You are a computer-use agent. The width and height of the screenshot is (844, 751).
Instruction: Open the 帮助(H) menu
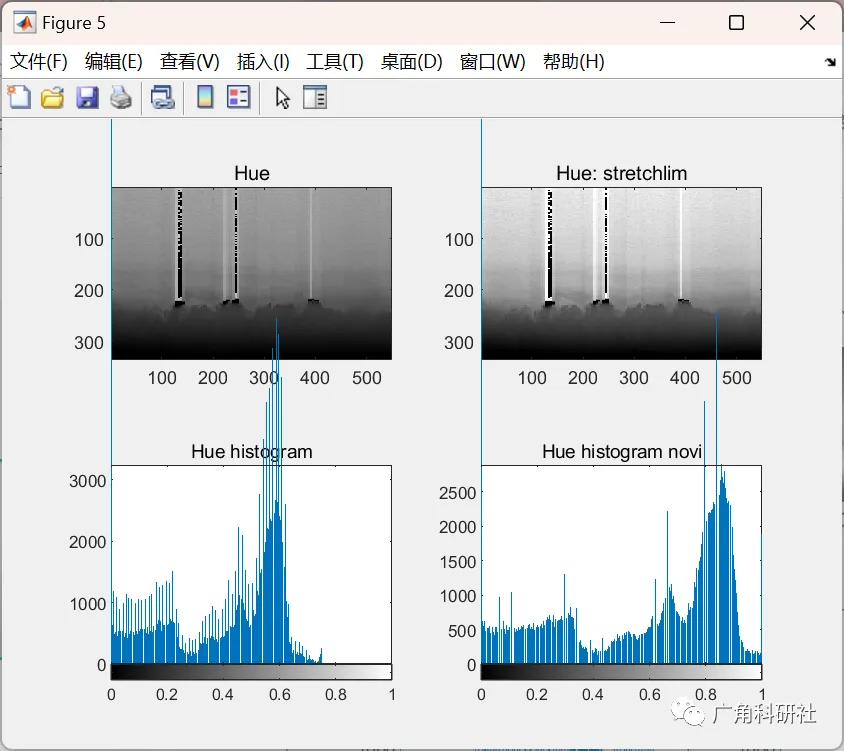pyautogui.click(x=574, y=61)
